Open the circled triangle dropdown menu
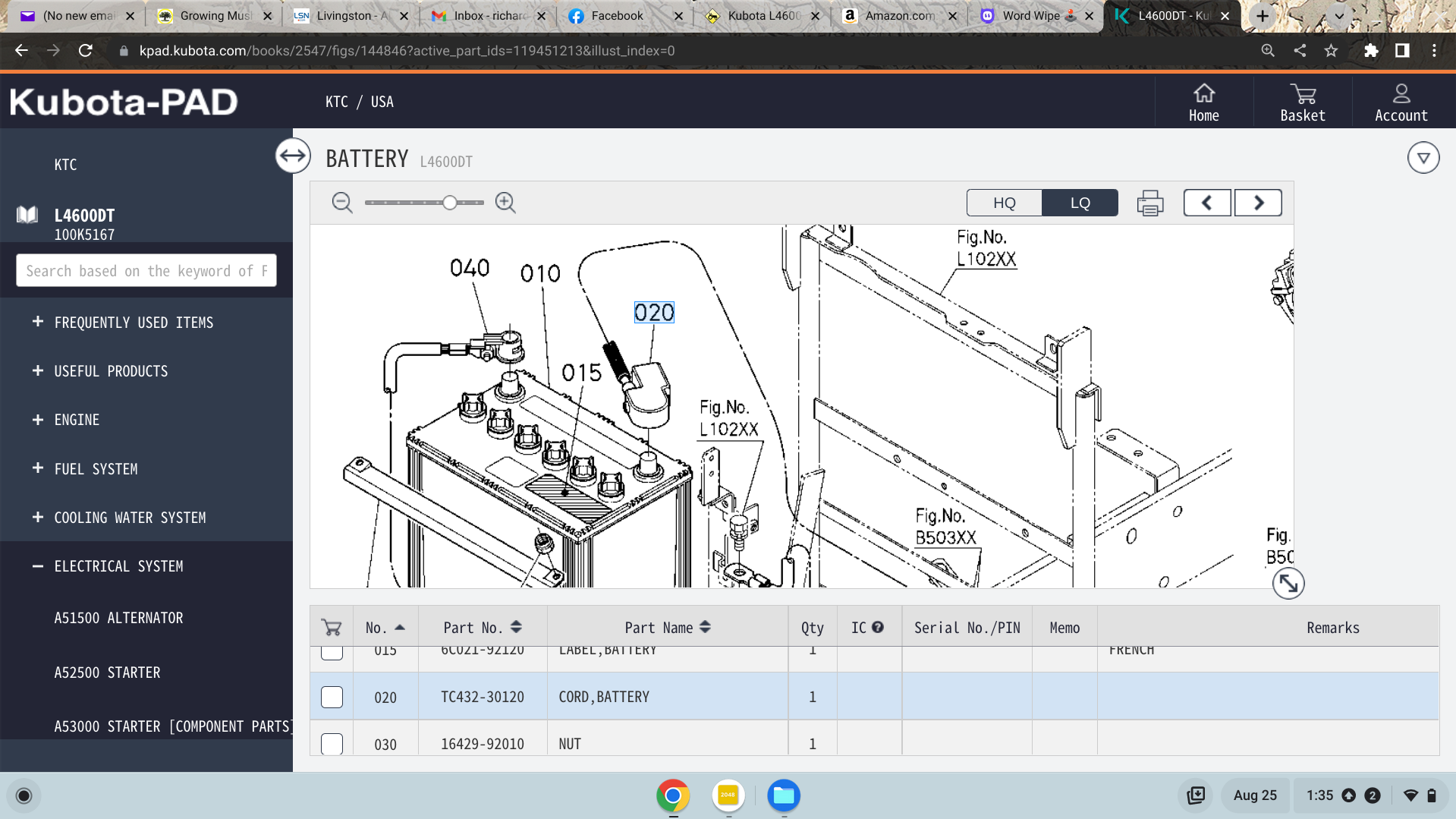The height and width of the screenshot is (819, 1456). coord(1423,158)
